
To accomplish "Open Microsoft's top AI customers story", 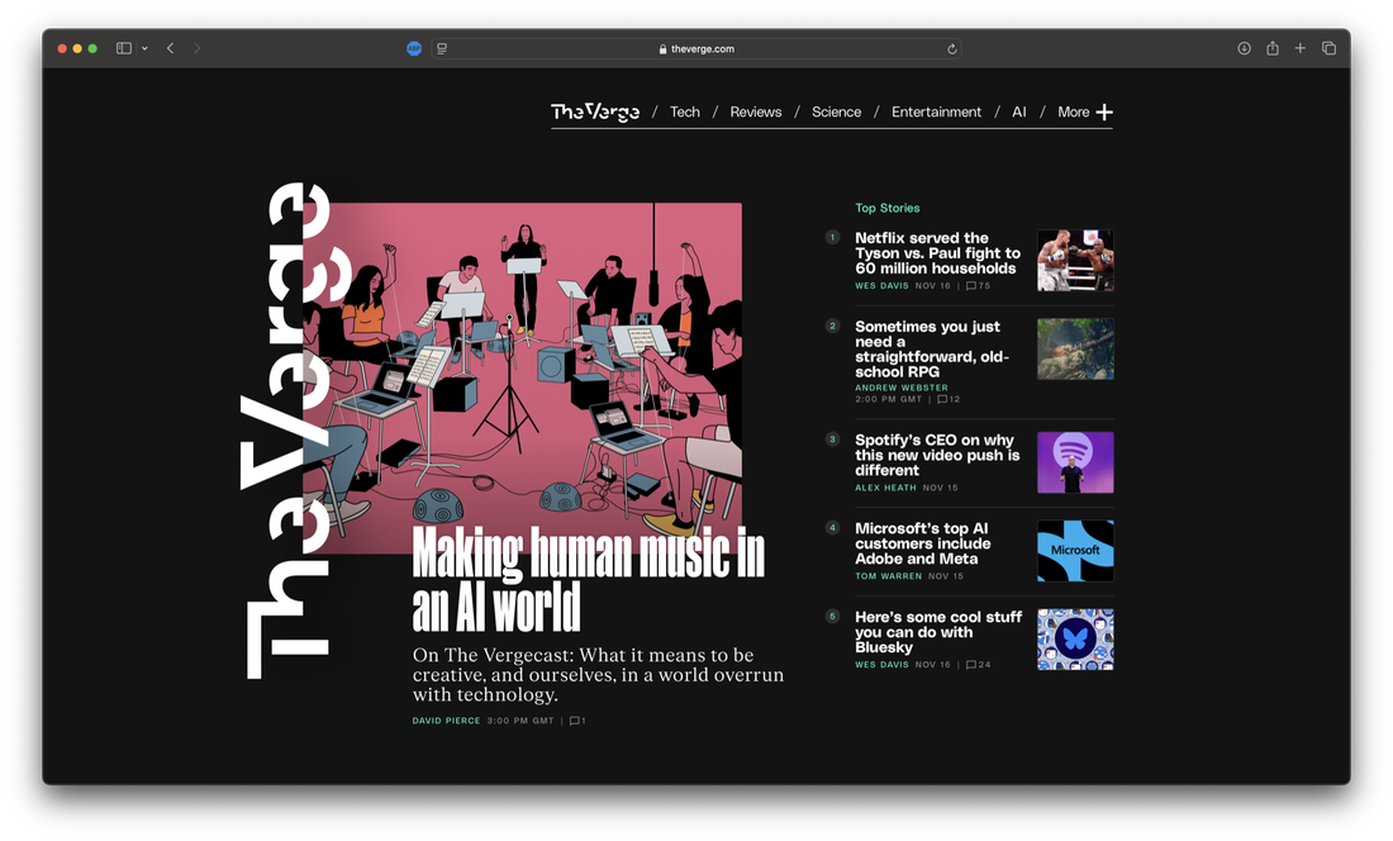I will coord(923,543).
